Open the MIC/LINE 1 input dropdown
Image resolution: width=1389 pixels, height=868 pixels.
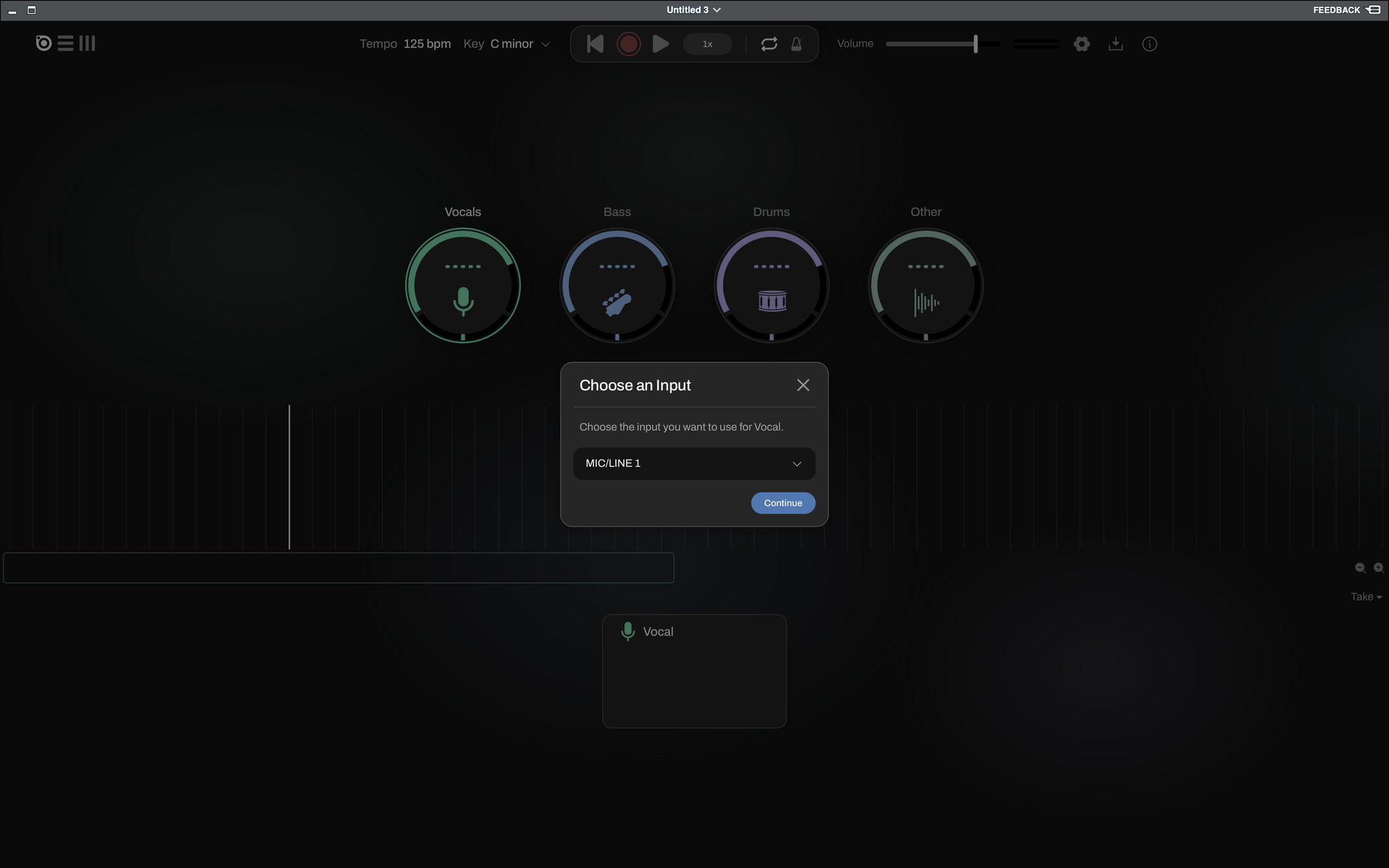click(694, 464)
